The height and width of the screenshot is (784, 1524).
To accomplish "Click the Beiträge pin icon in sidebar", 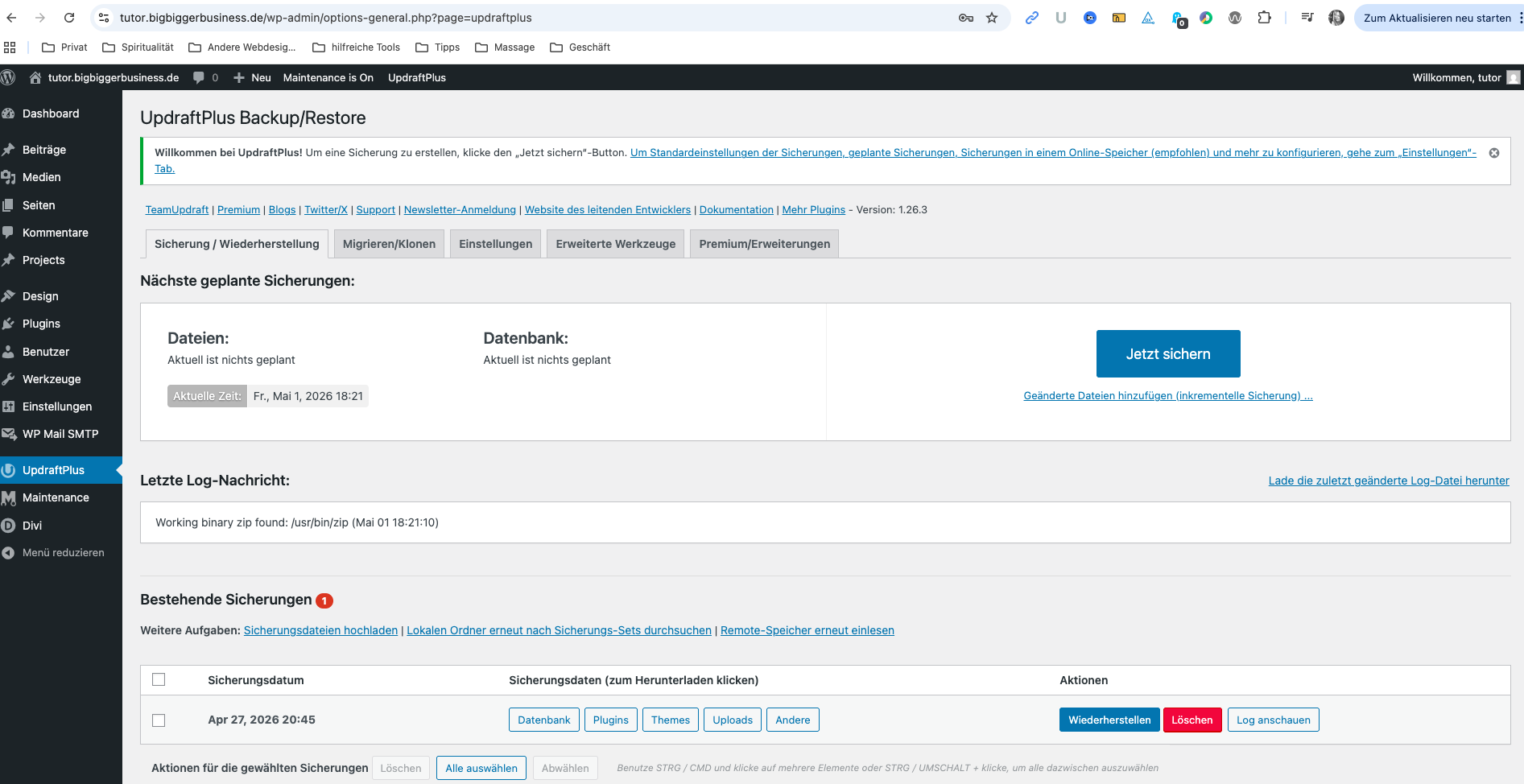I will 9,150.
